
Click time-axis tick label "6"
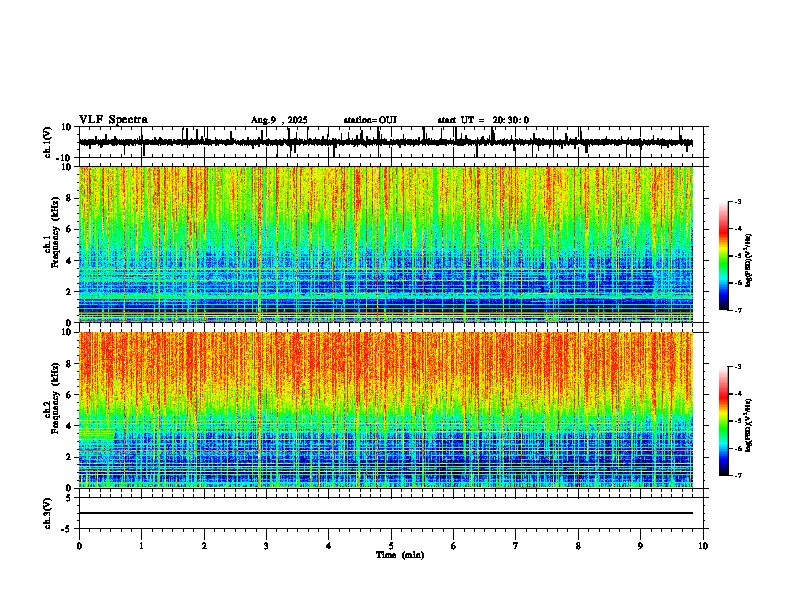[454, 546]
